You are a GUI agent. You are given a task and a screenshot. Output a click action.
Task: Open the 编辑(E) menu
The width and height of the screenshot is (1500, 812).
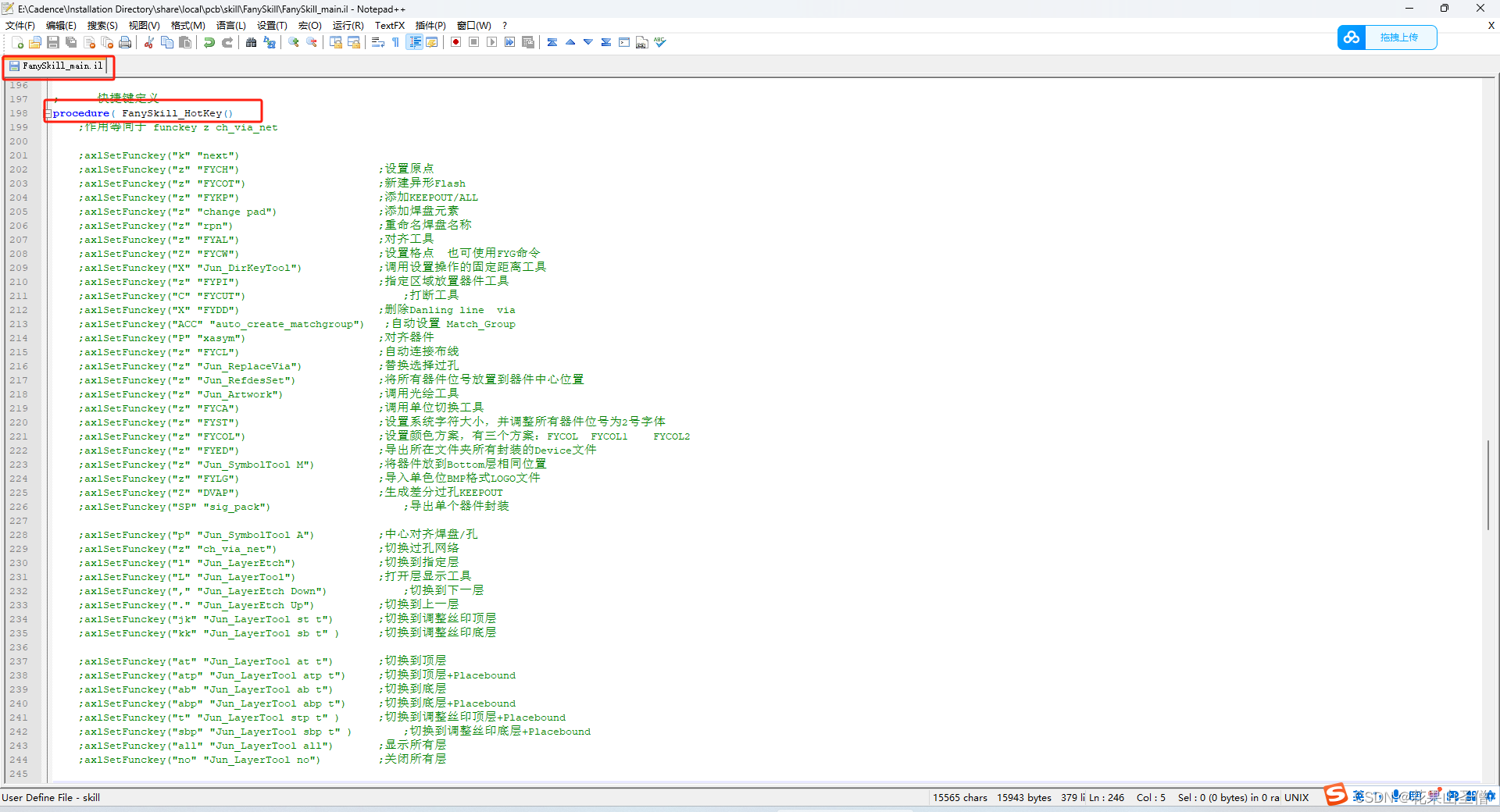tap(61, 26)
